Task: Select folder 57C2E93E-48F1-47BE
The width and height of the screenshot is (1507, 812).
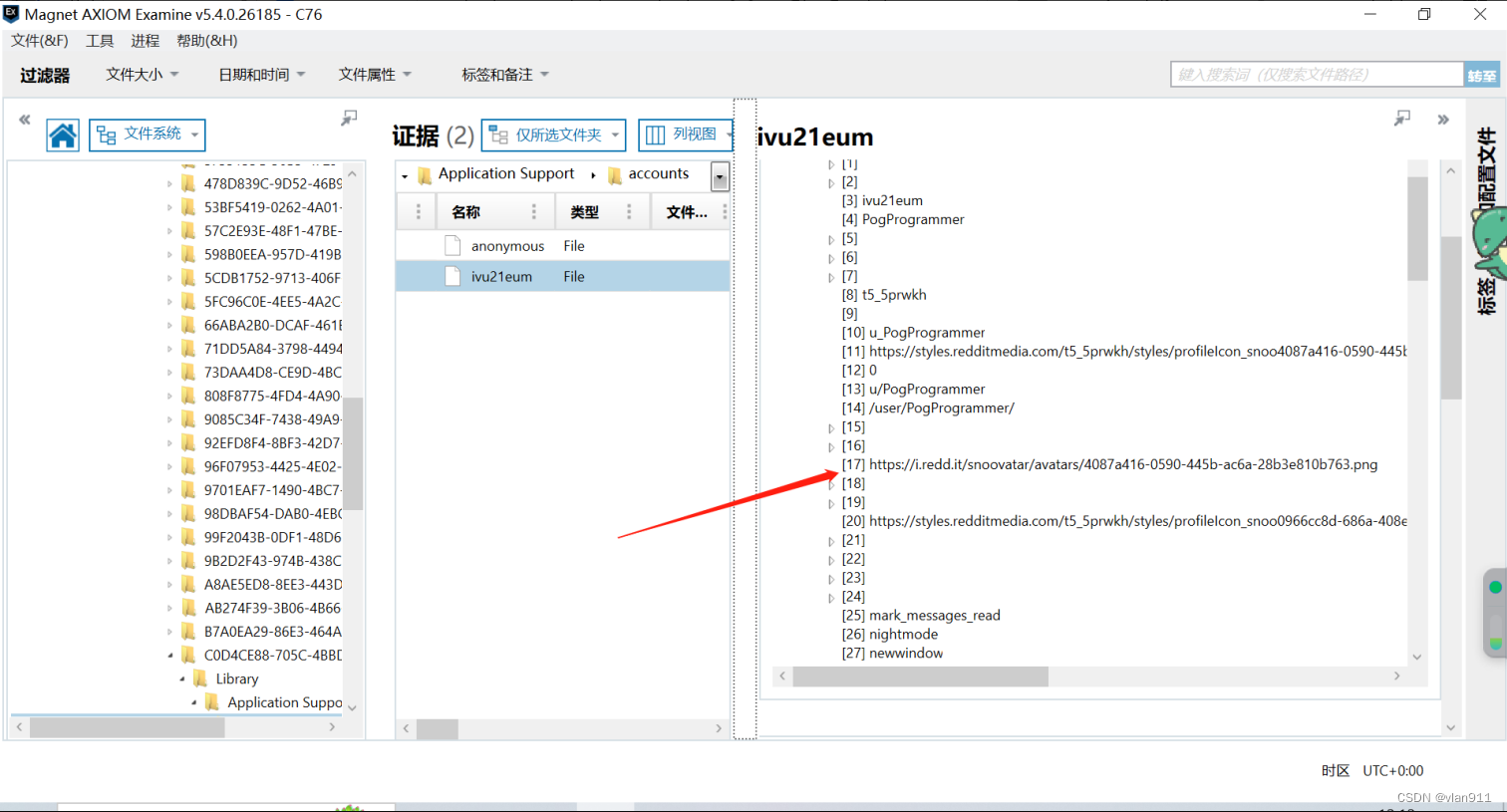Action: pyautogui.click(x=272, y=231)
